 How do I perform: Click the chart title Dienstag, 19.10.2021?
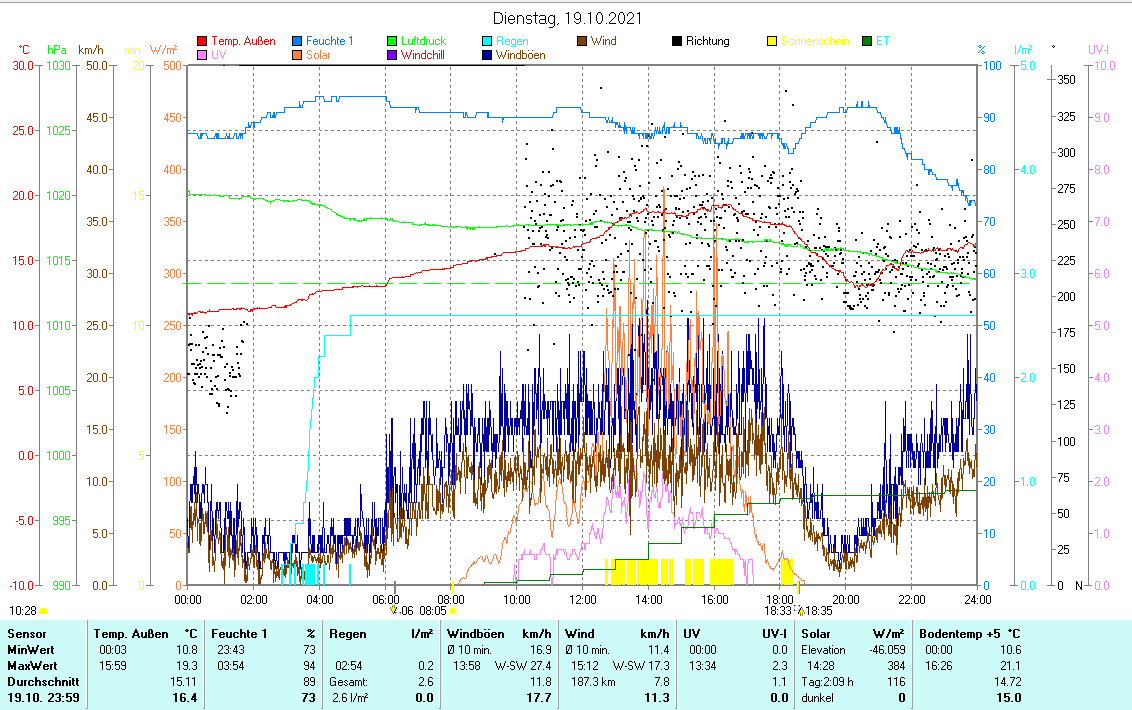(x=568, y=18)
